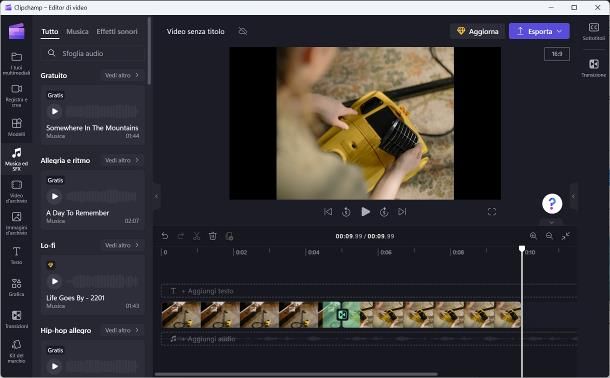Select Musica ed SFX sidebar panel
610x378 pixels.
(16, 159)
